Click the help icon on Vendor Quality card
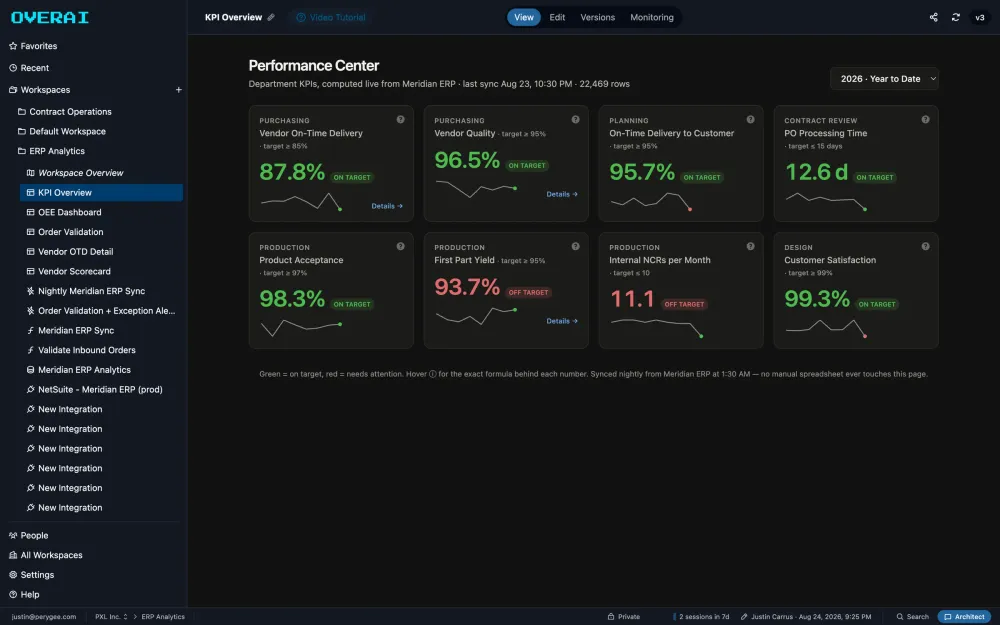 [575, 119]
